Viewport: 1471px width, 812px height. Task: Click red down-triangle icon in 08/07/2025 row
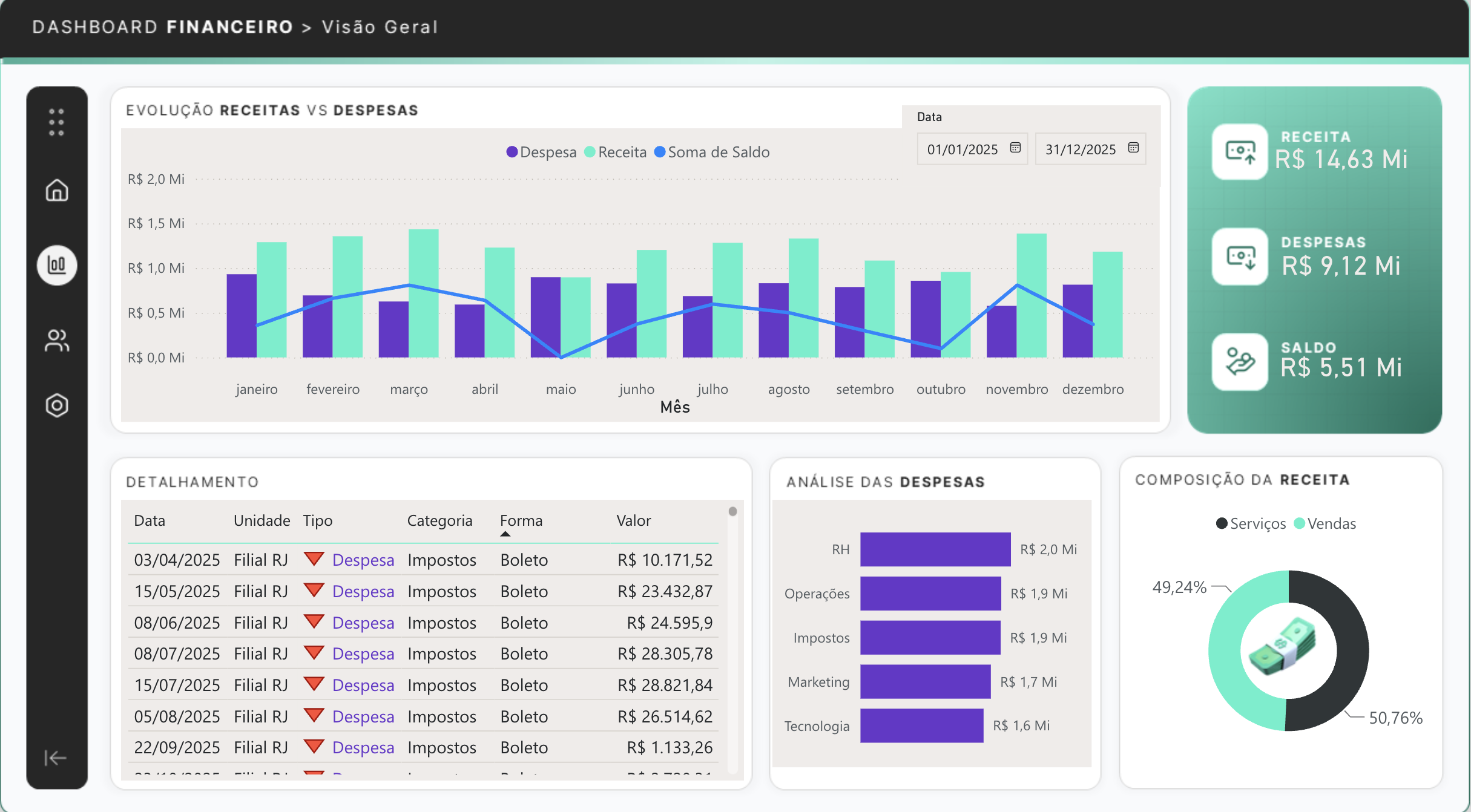[314, 652]
